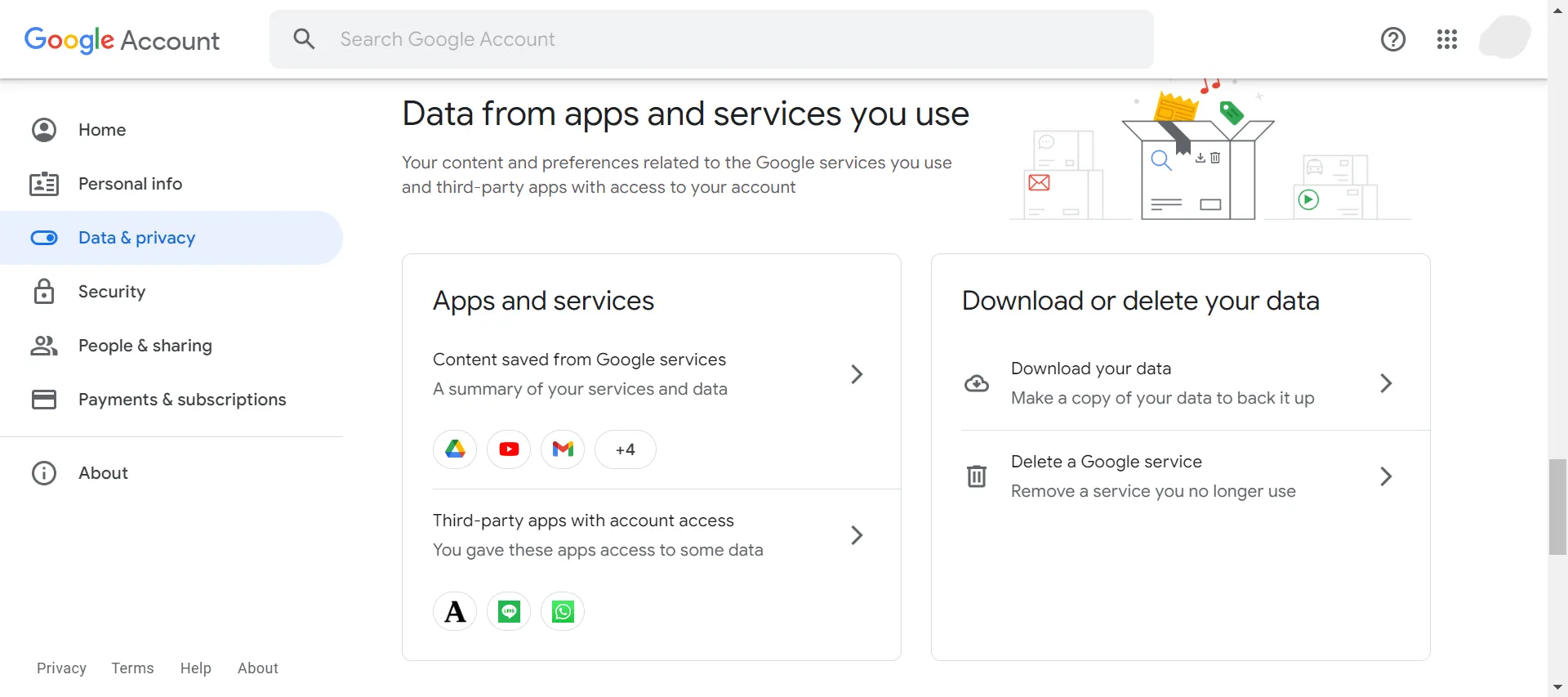
Task: Open Payments & subscriptions section
Action: [181, 400]
